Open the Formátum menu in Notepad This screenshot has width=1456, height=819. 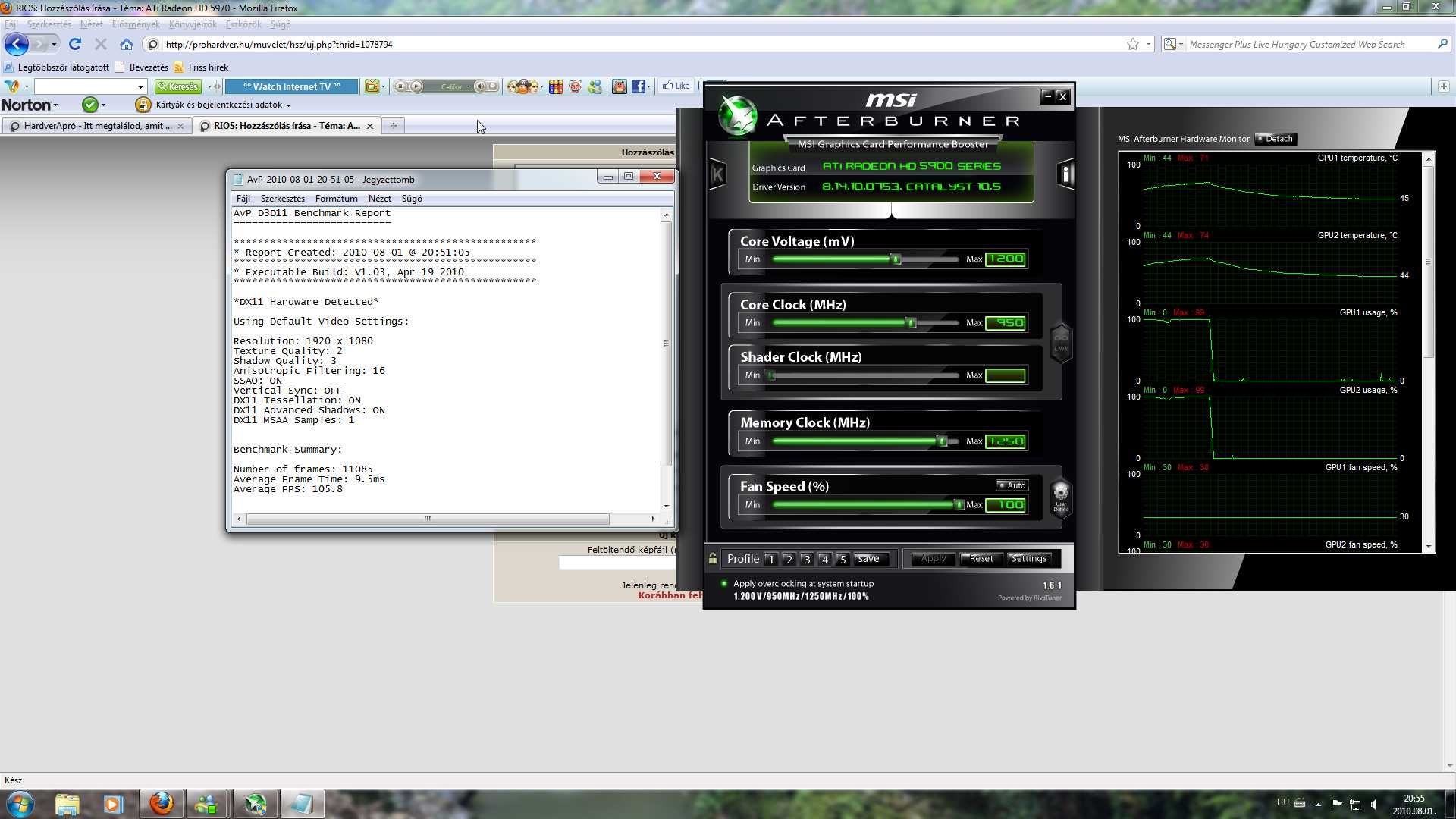coord(336,199)
